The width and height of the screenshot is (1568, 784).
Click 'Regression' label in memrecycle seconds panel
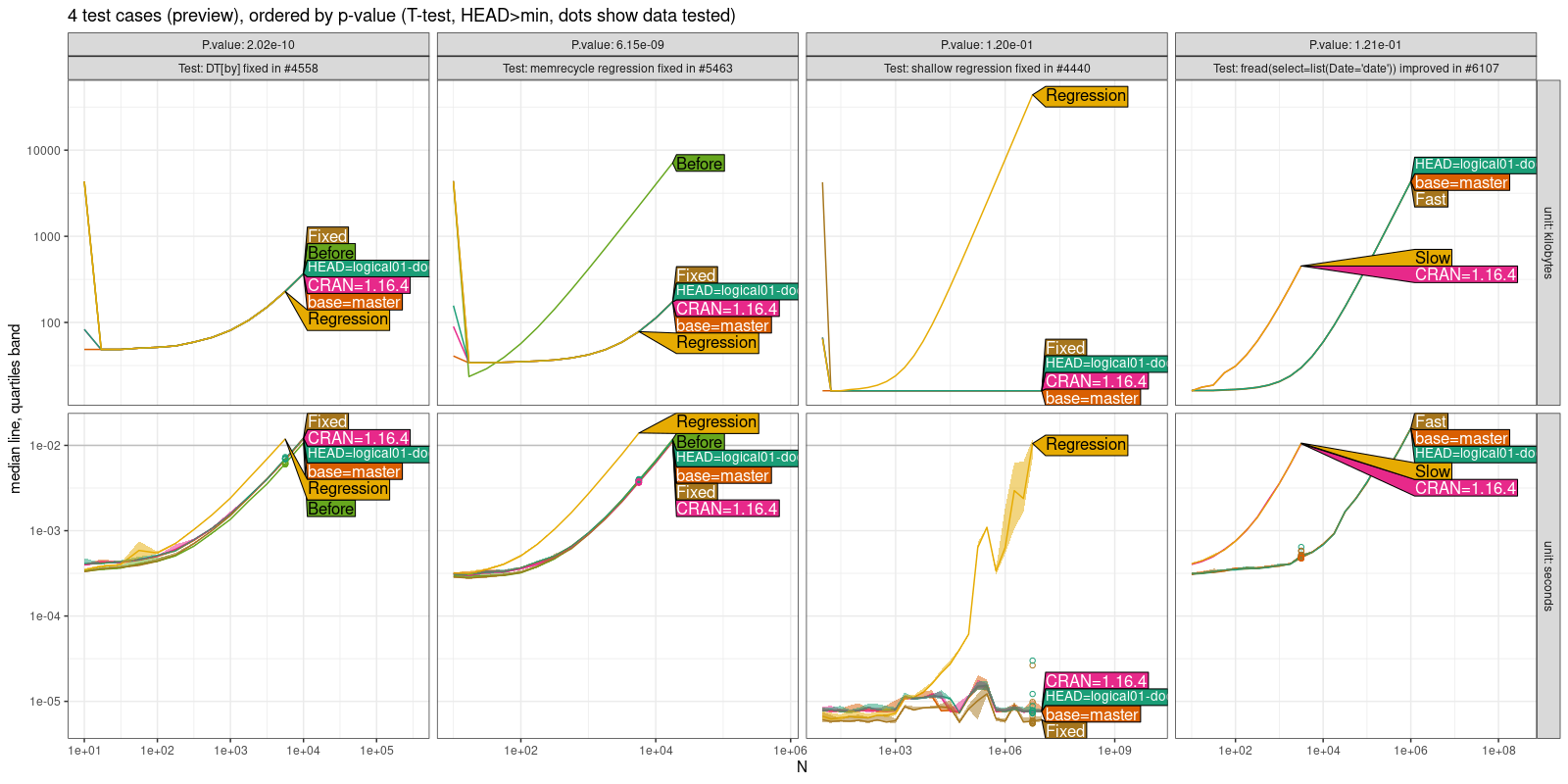[716, 422]
